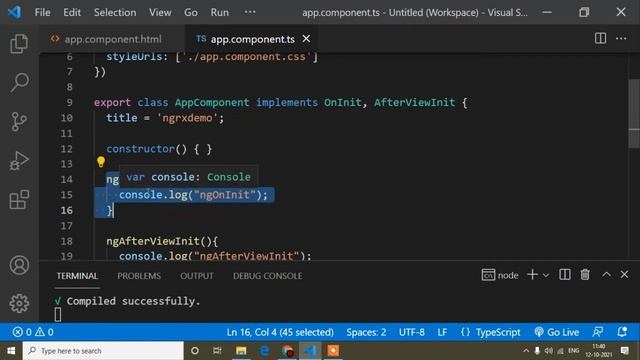Kill terminal with trash icon

pos(585,275)
